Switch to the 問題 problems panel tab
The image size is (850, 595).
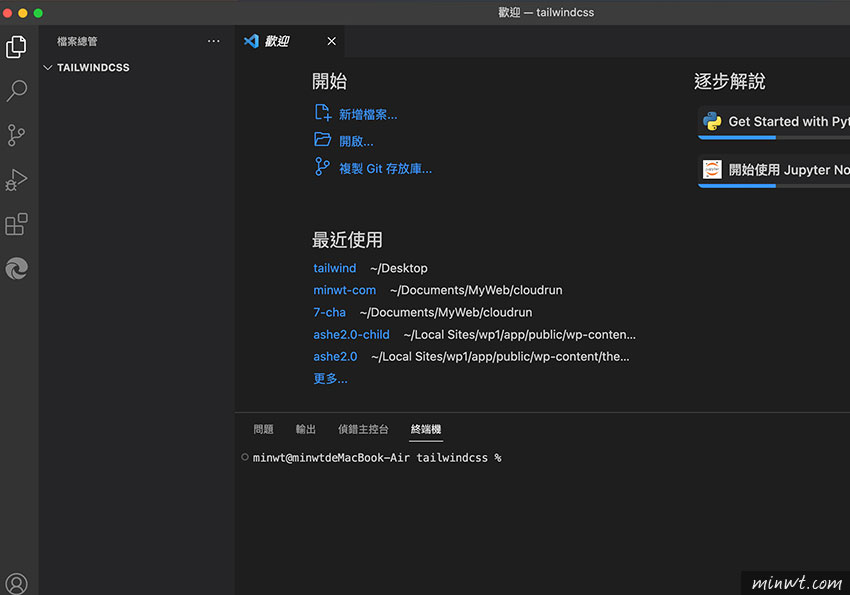[263, 429]
